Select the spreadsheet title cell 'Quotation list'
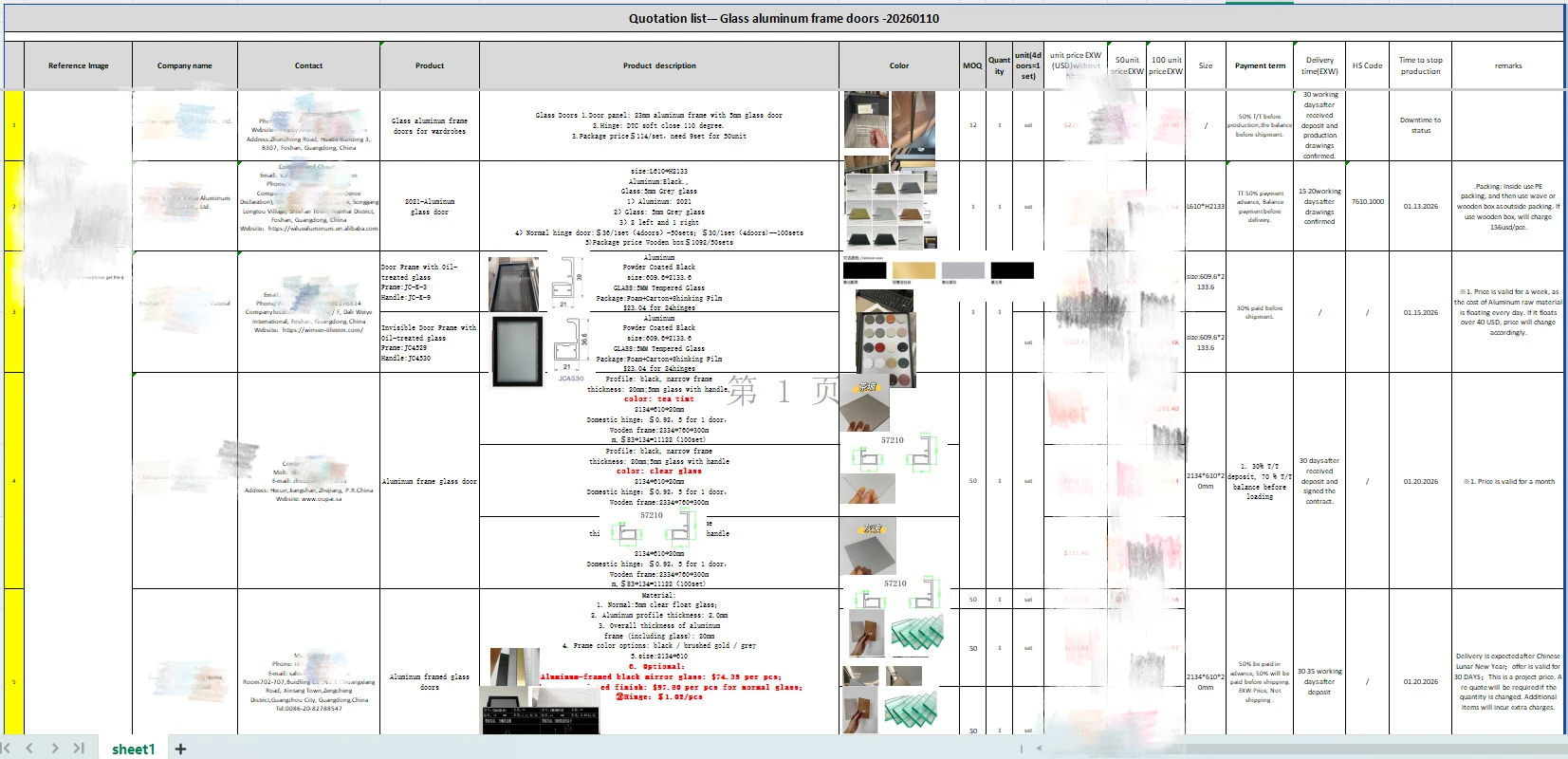The height and width of the screenshot is (759, 1568). [x=784, y=18]
